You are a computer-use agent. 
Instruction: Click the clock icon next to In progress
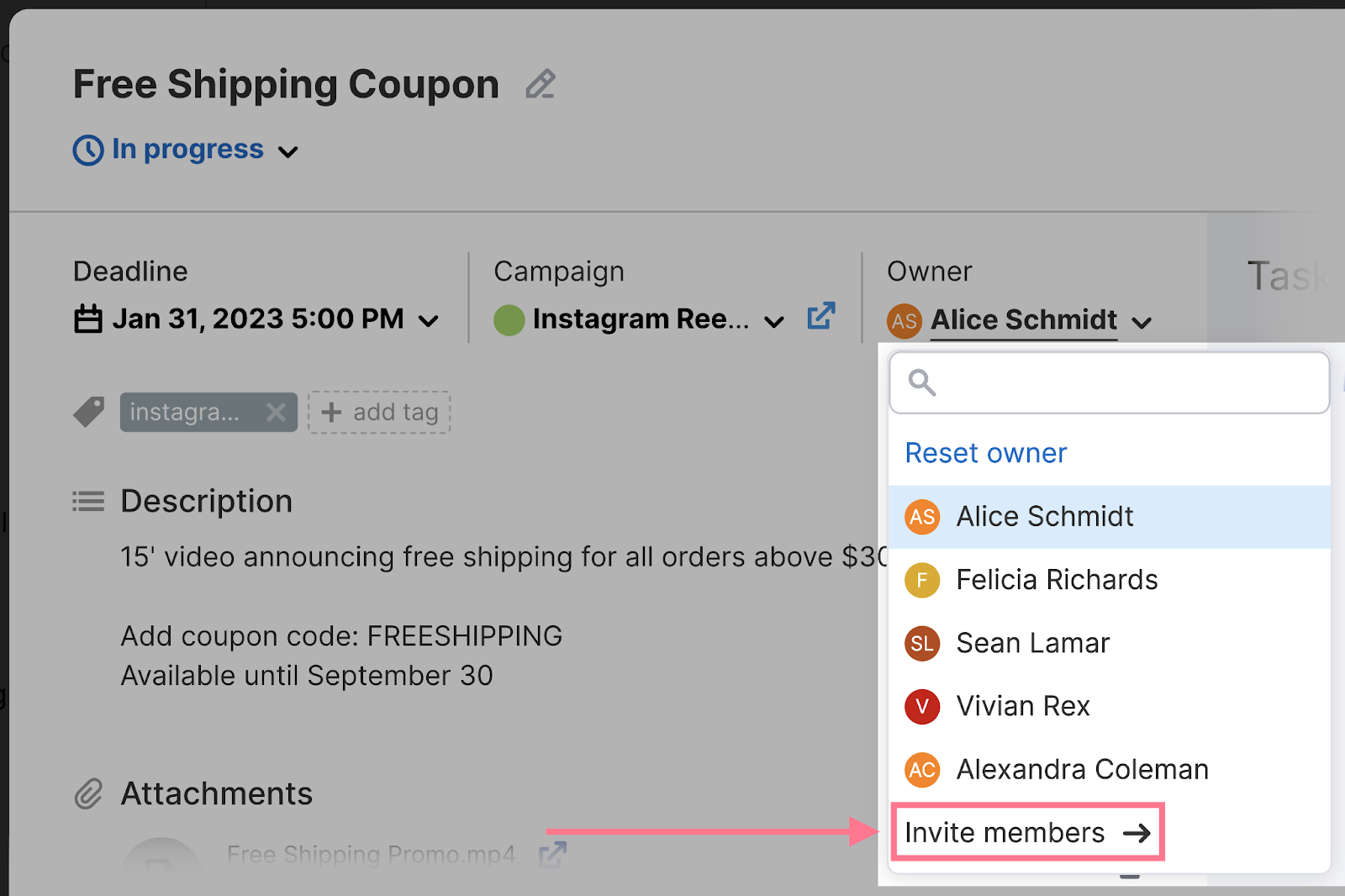(88, 150)
